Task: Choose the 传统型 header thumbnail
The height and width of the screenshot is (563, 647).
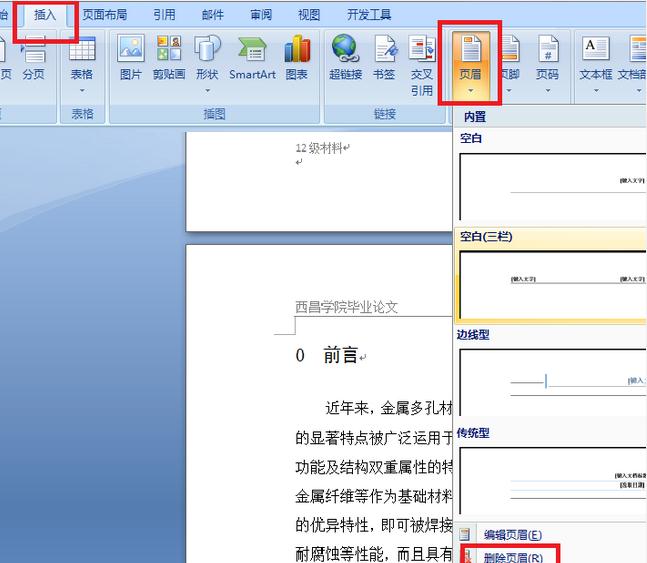Action: (x=553, y=480)
